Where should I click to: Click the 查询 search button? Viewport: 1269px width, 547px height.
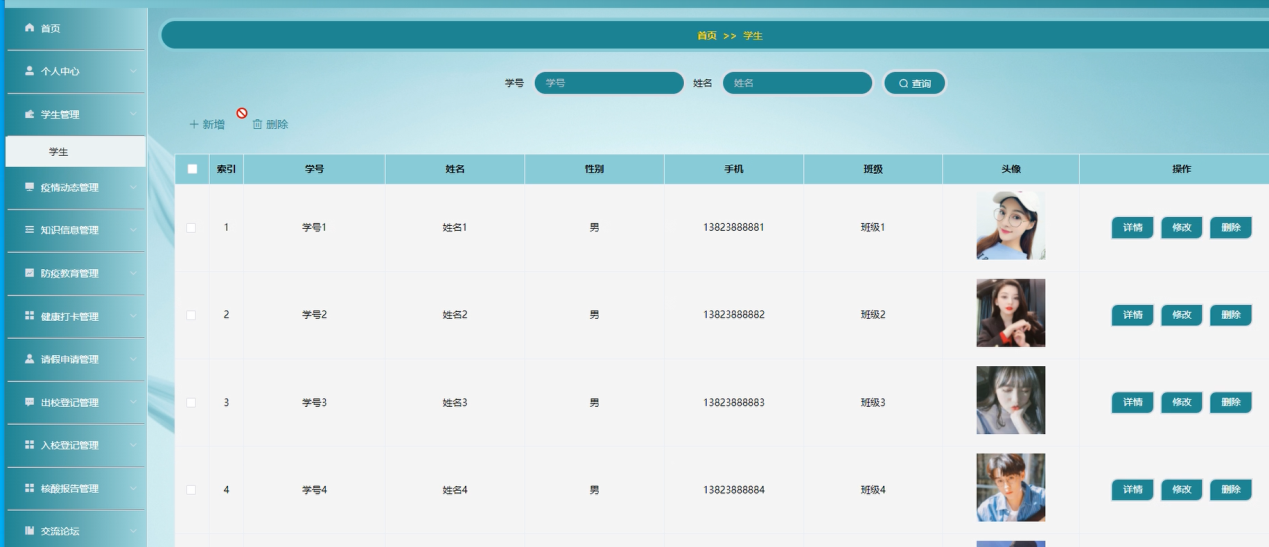(914, 83)
